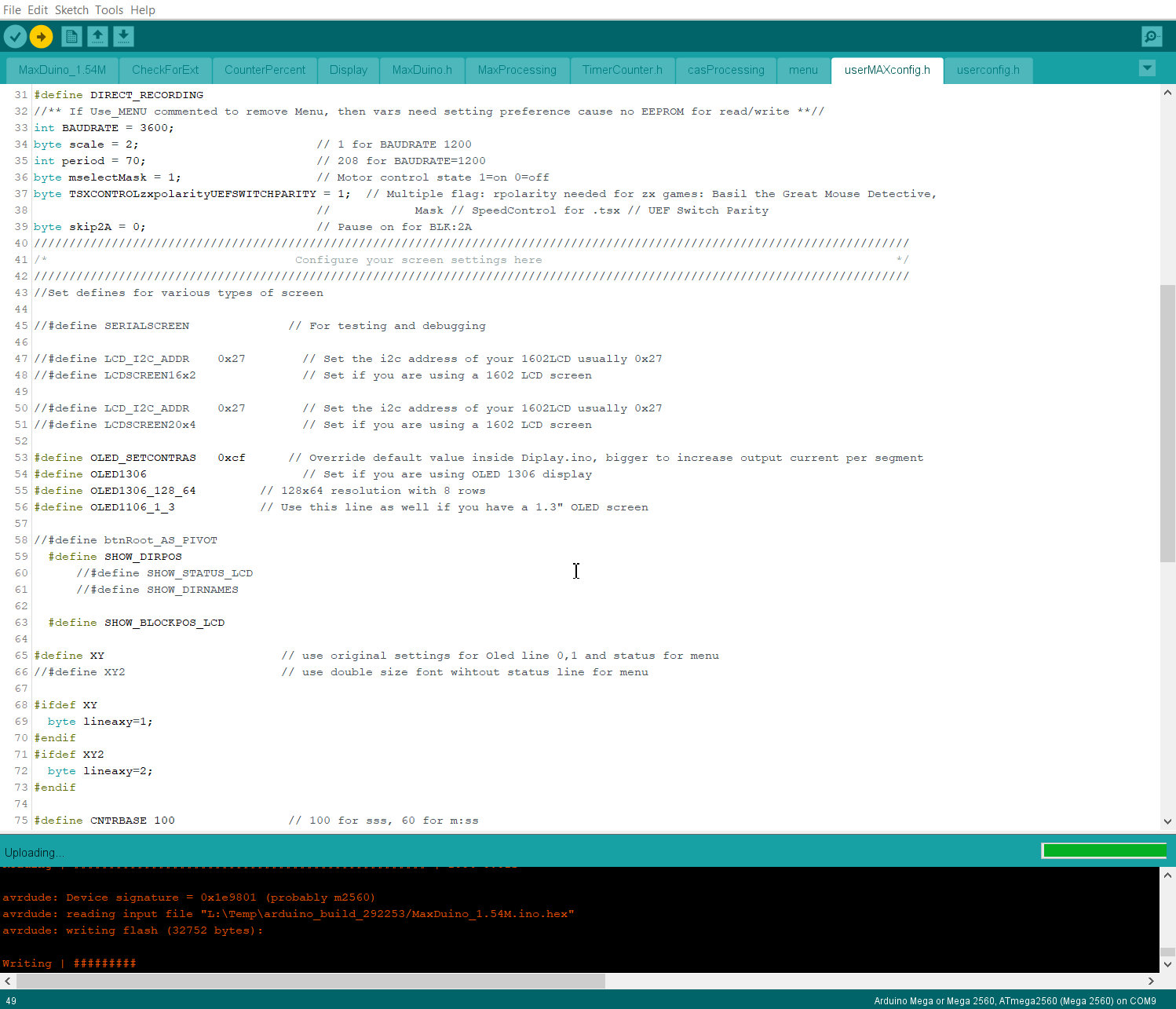This screenshot has height=1009, width=1176.
Task: Click on 'byte mselectMask = 1;' text
Action: (107, 177)
